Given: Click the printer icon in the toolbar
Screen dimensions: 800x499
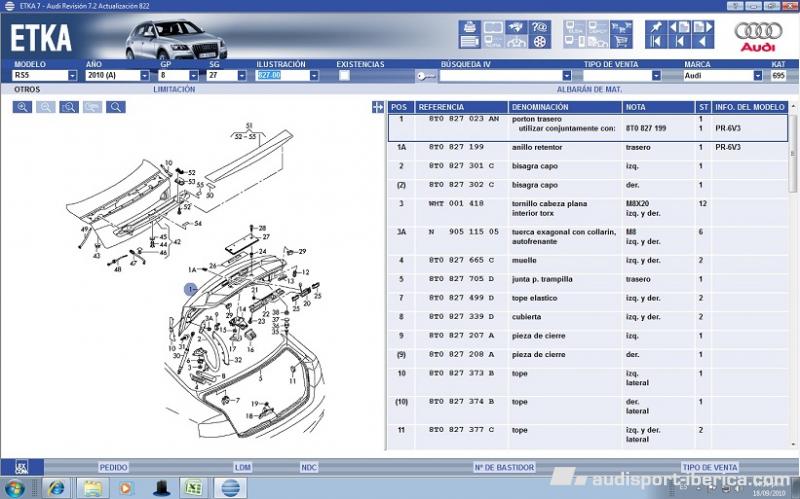Looking at the screenshot, I should pos(469,27).
